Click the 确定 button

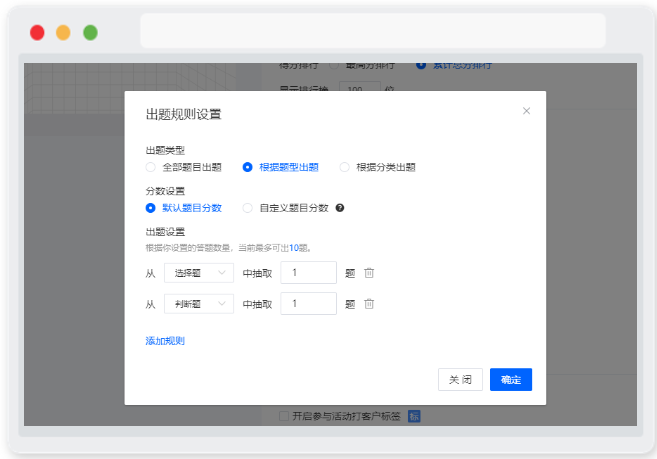pos(511,379)
